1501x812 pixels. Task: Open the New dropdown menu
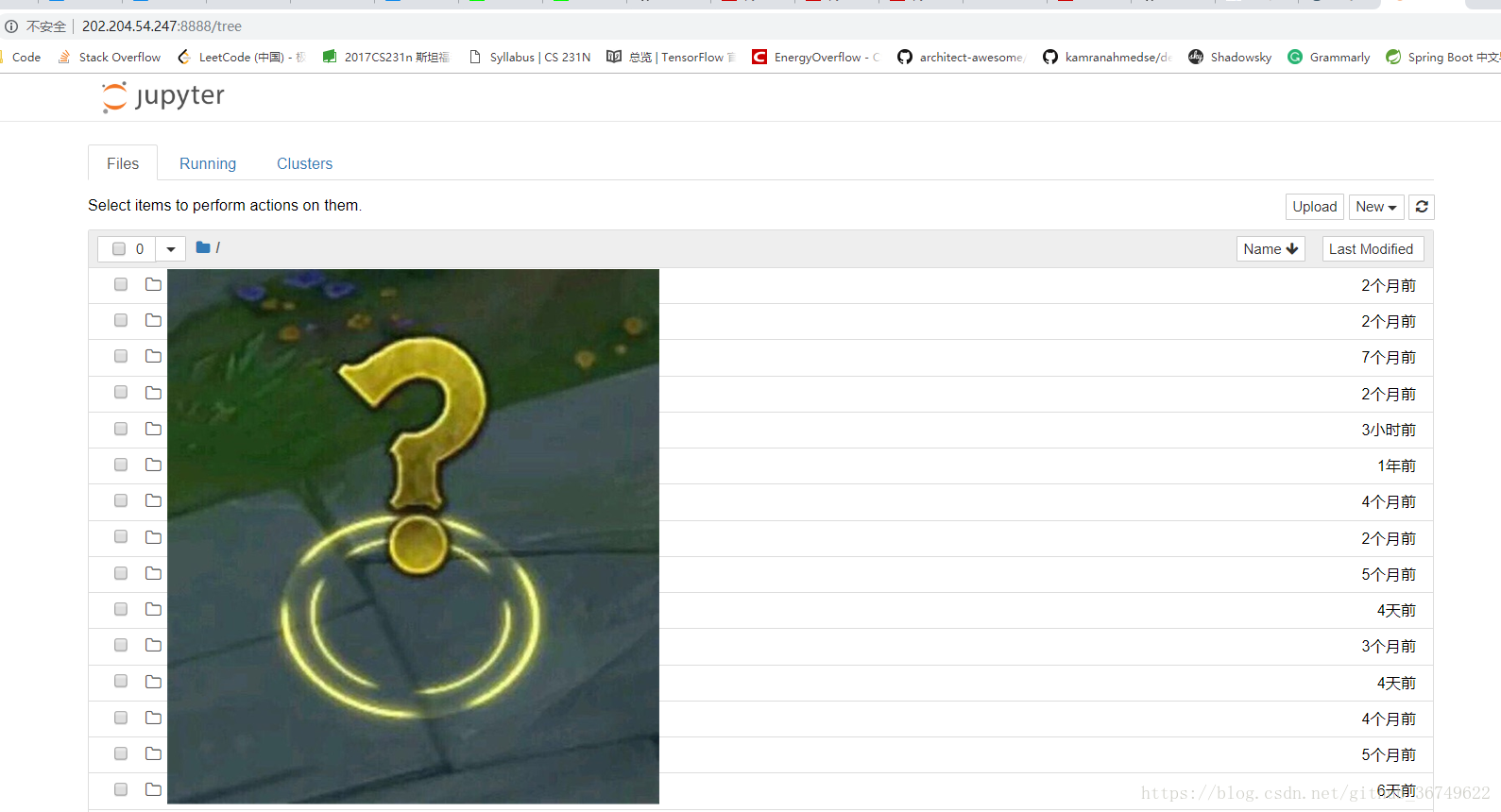pyautogui.click(x=1376, y=207)
